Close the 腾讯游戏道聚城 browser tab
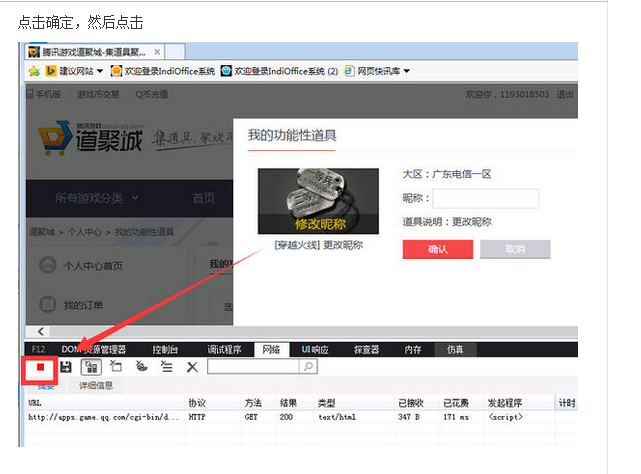Image resolution: width=641 pixels, height=474 pixels. [157, 52]
